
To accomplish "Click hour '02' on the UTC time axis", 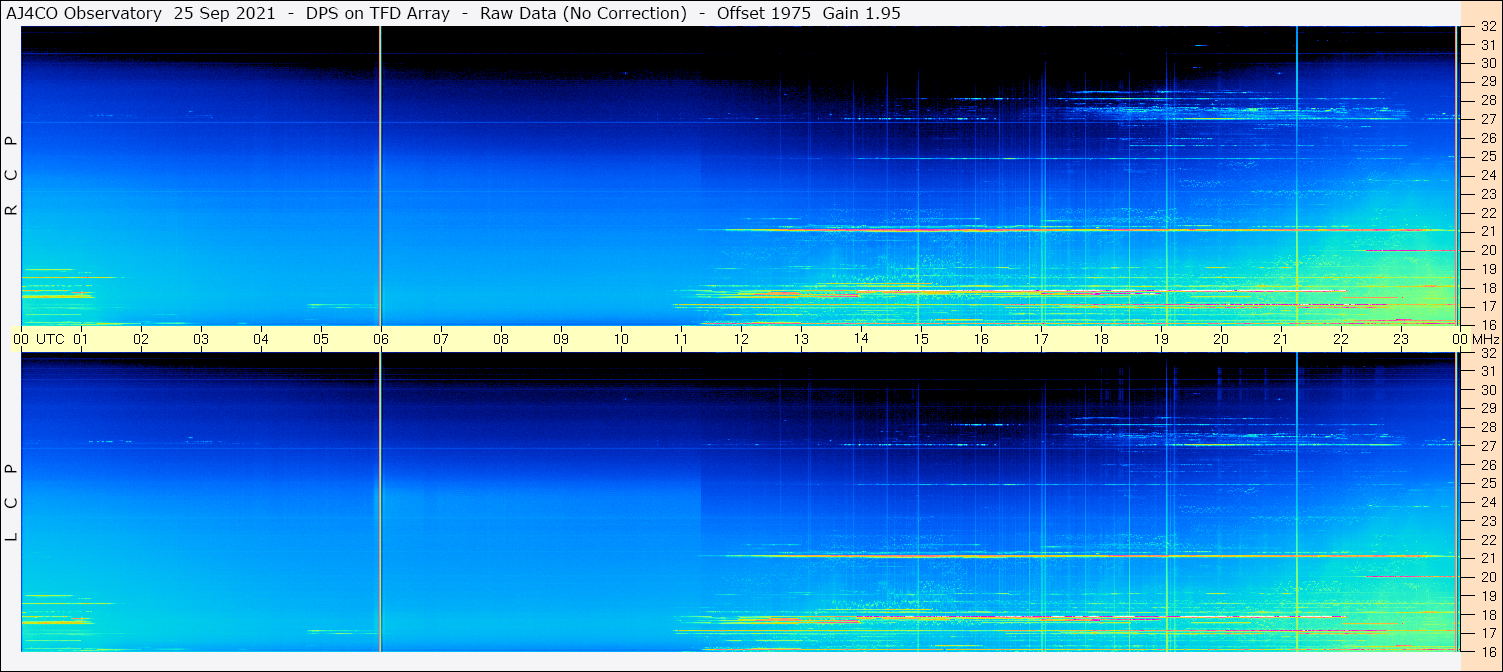I will pos(141,339).
